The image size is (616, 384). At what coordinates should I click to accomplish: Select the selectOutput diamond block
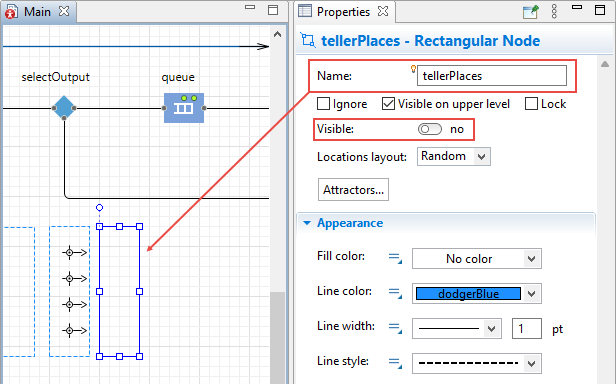(x=64, y=107)
